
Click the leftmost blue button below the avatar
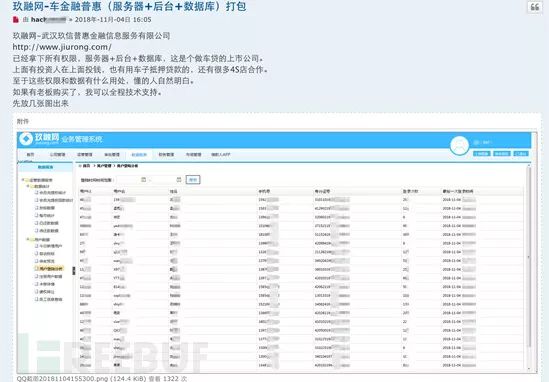[482, 153]
